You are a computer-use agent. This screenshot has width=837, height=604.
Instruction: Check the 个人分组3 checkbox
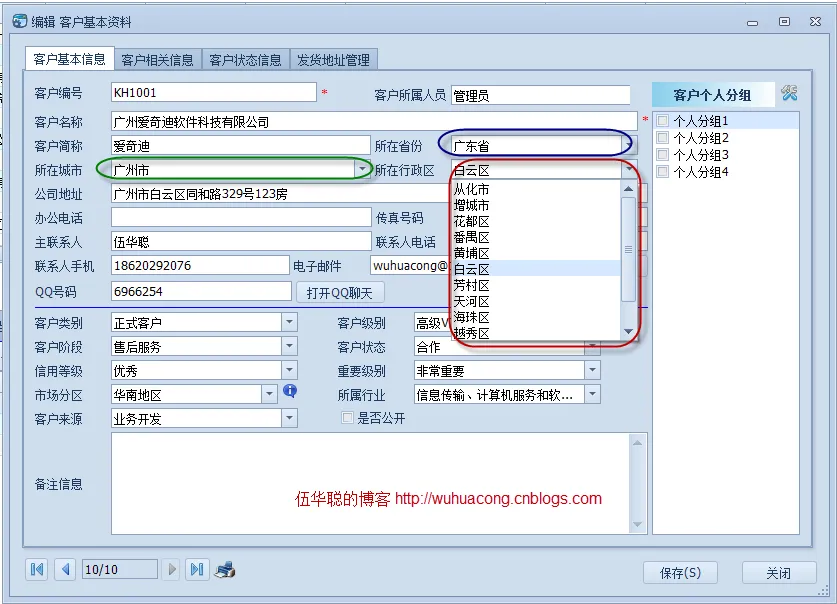[662, 155]
